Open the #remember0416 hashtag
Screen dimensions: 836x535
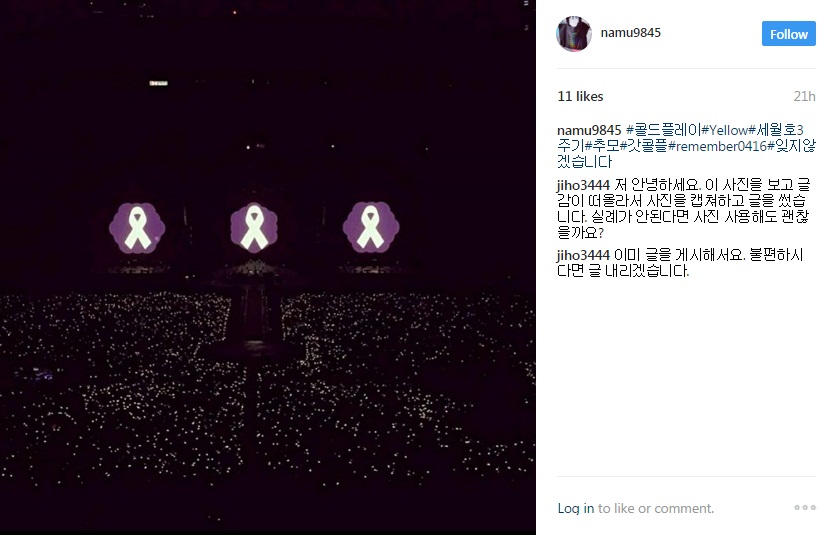717,146
